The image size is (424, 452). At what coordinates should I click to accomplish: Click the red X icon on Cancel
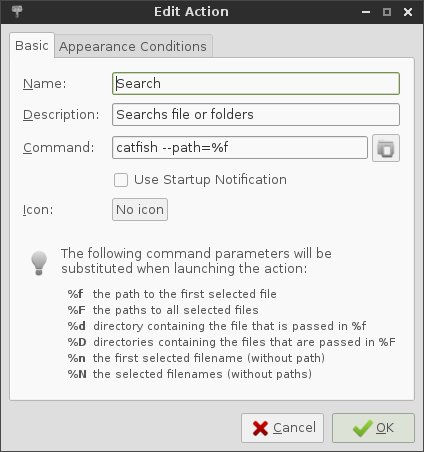pos(260,428)
